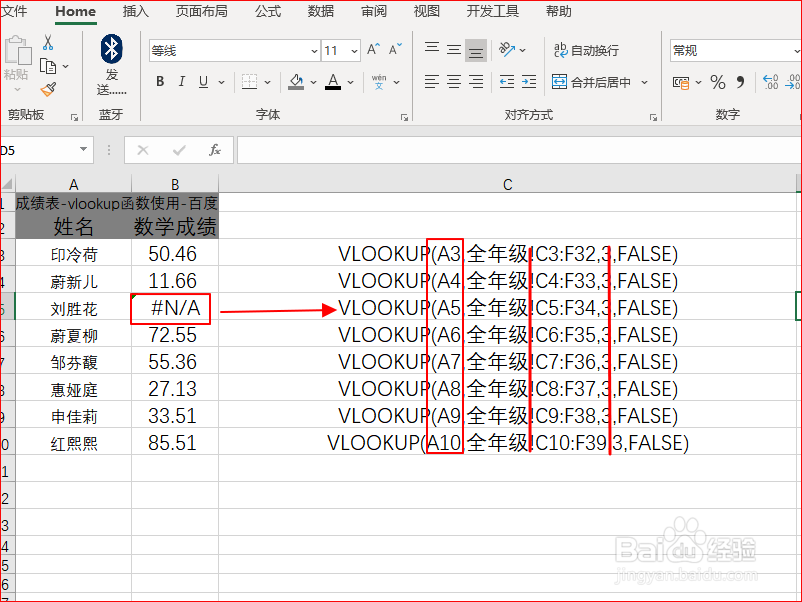This screenshot has height=602, width=802.
Task: Click the Cut scissors icon
Action: pyautogui.click(x=48, y=42)
